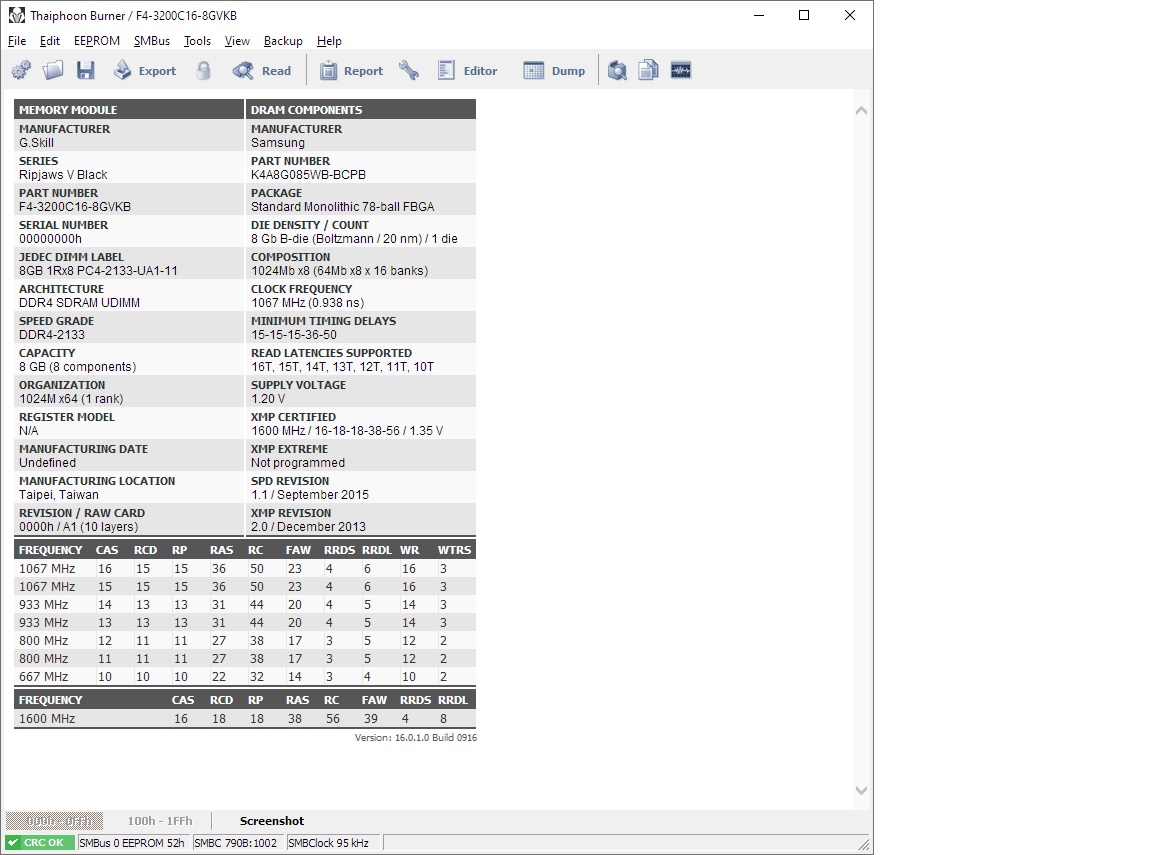
Task: Click the copy documents toolbar icon
Action: point(649,71)
